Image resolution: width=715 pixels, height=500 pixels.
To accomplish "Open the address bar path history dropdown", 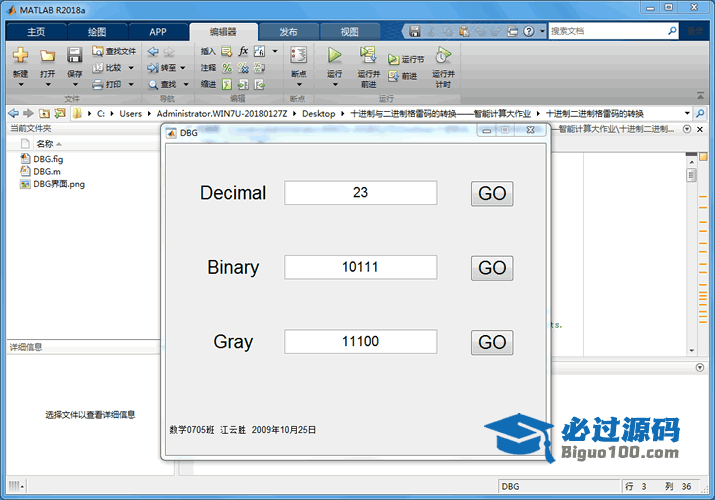I will [687, 113].
